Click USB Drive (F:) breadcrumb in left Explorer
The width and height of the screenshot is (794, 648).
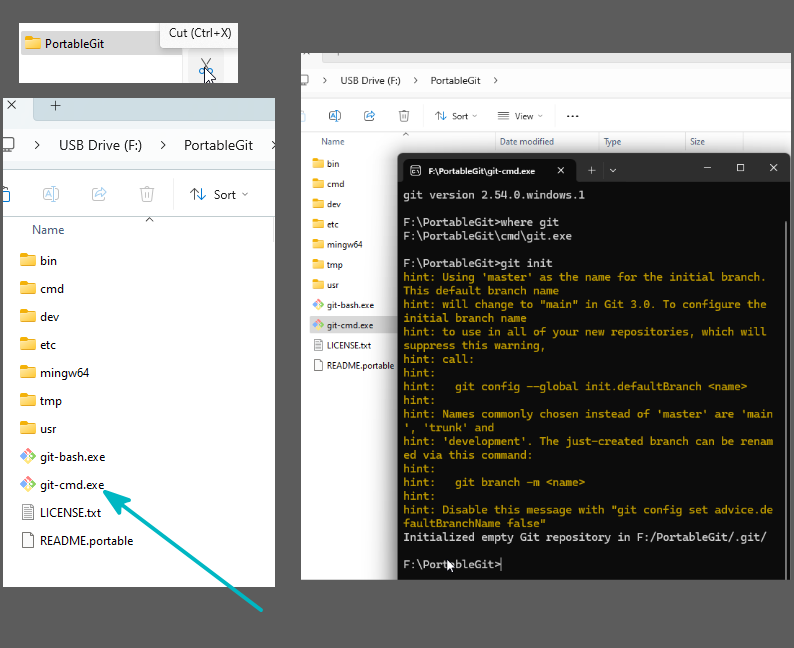pos(100,145)
